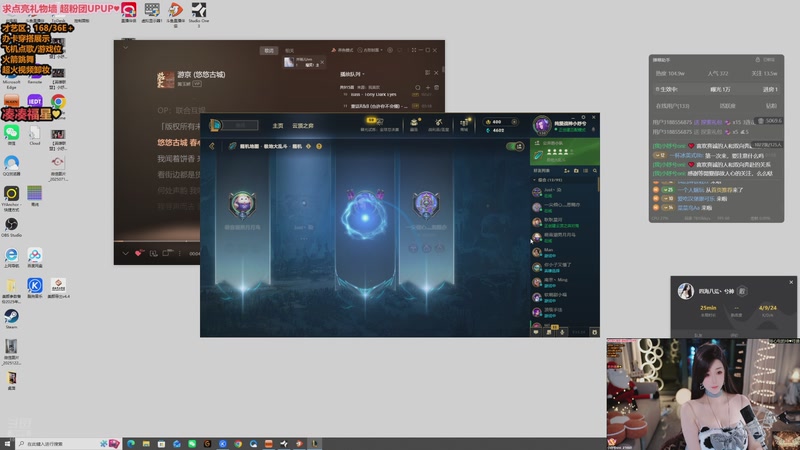Open Studio One desktop shortcut

coord(198,12)
